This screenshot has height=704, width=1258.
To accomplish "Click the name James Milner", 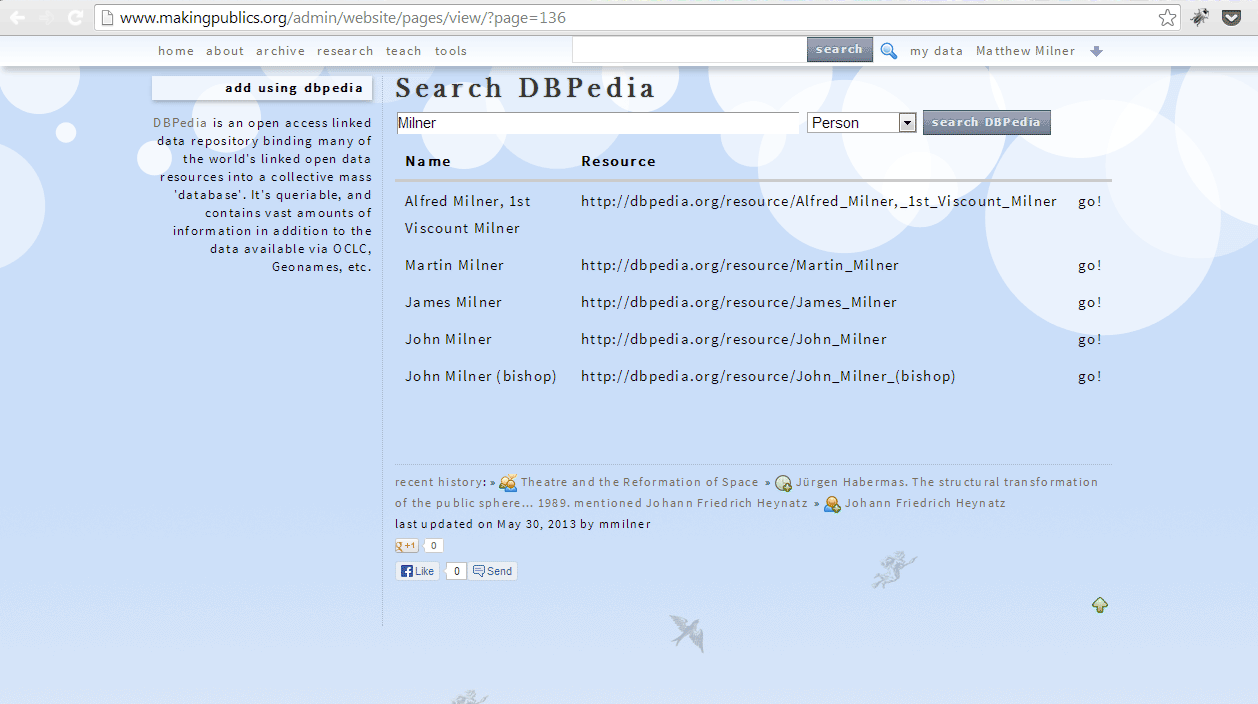I will (x=454, y=302).
